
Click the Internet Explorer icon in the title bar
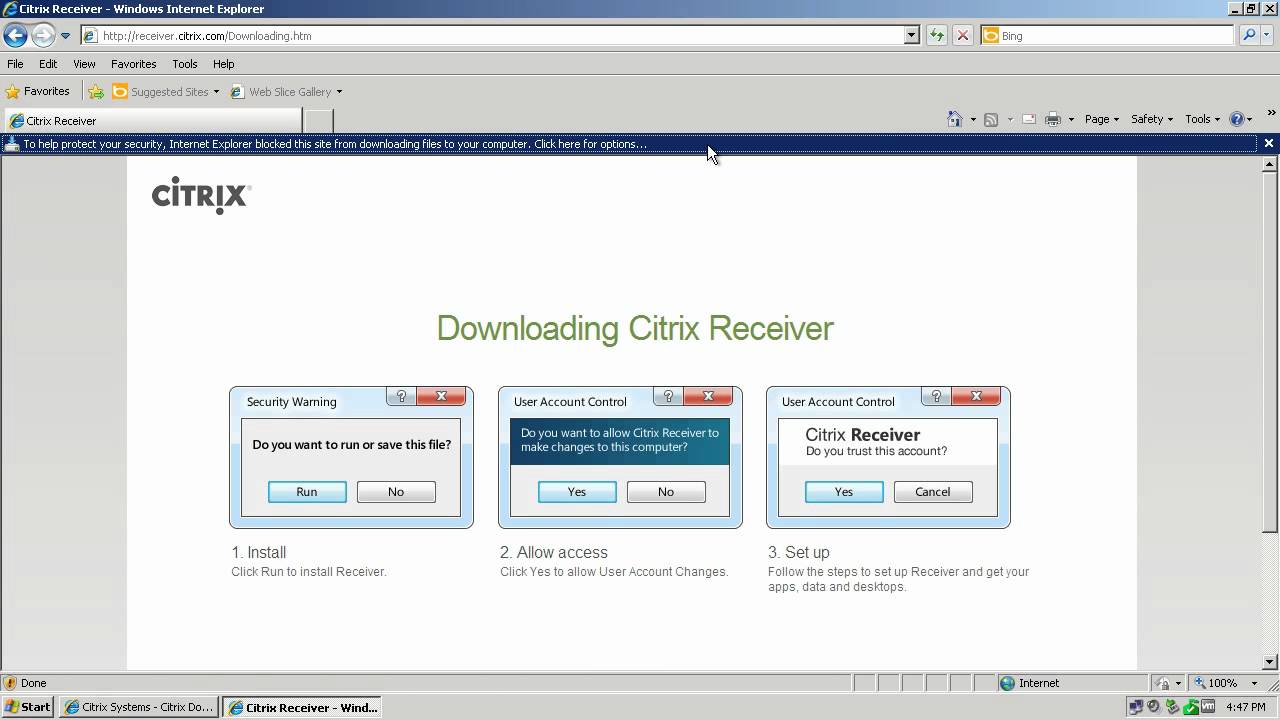tap(9, 9)
